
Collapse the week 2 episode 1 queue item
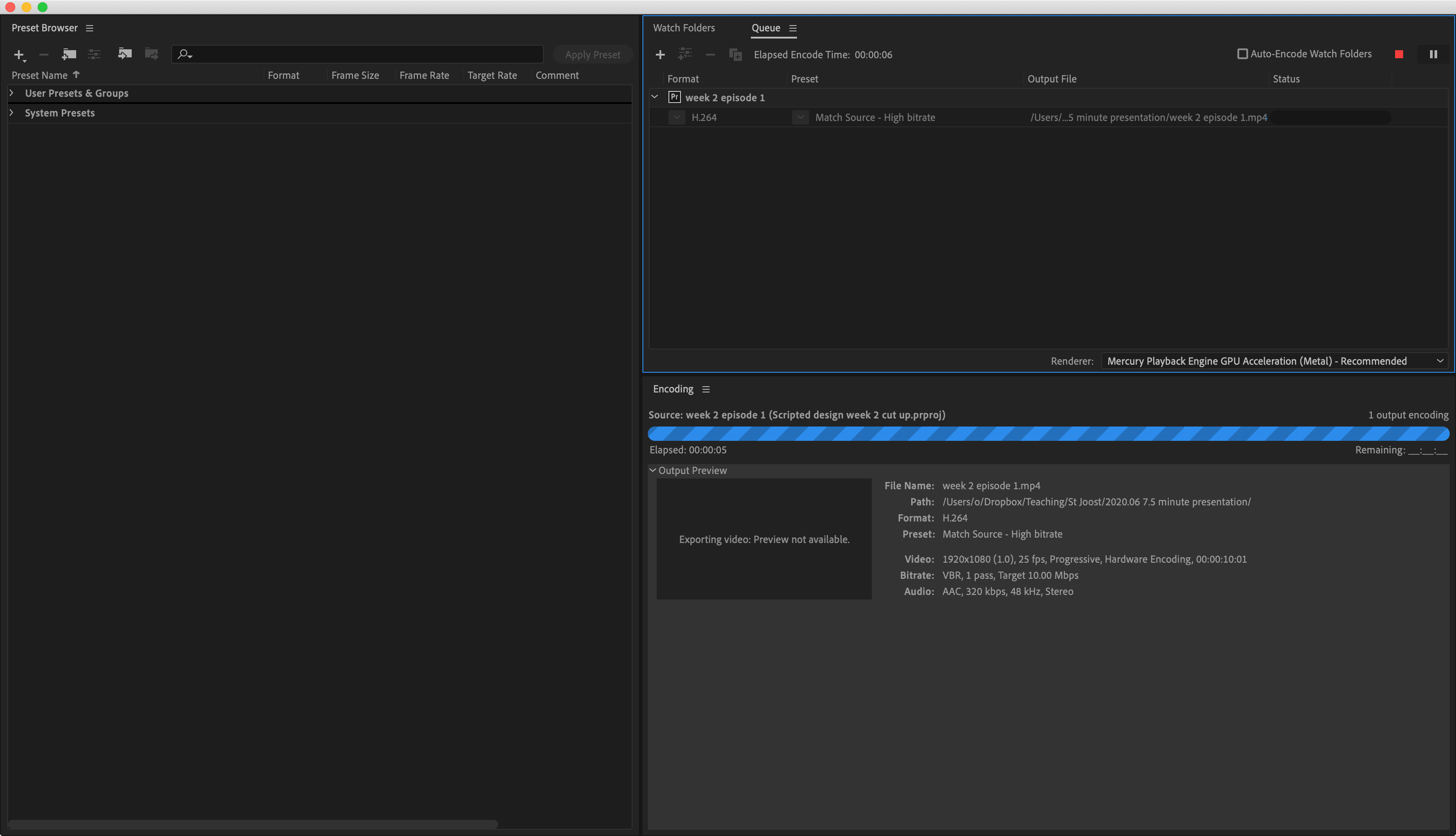(655, 97)
